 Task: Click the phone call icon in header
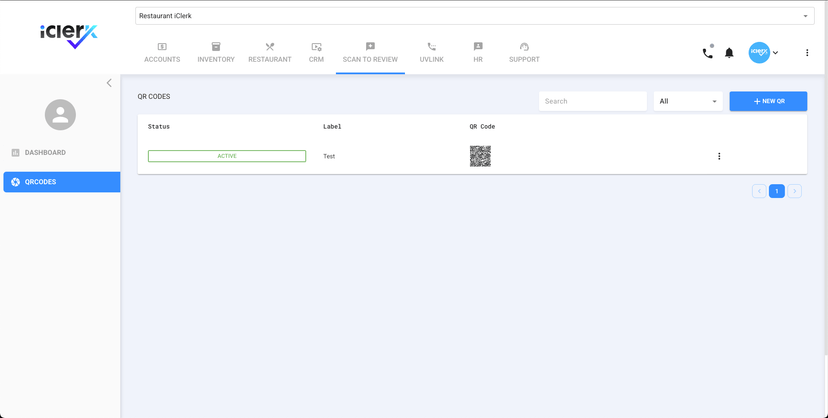click(x=707, y=53)
